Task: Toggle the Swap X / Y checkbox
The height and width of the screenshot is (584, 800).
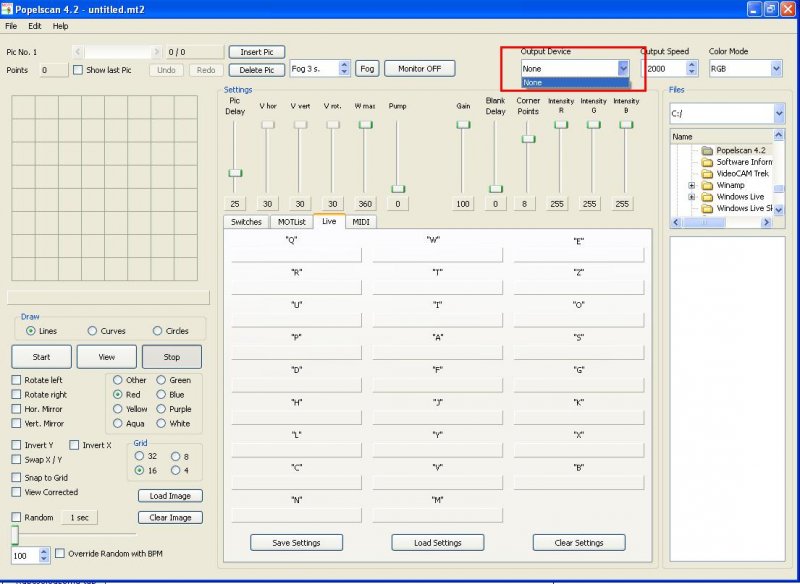Action: [x=16, y=460]
